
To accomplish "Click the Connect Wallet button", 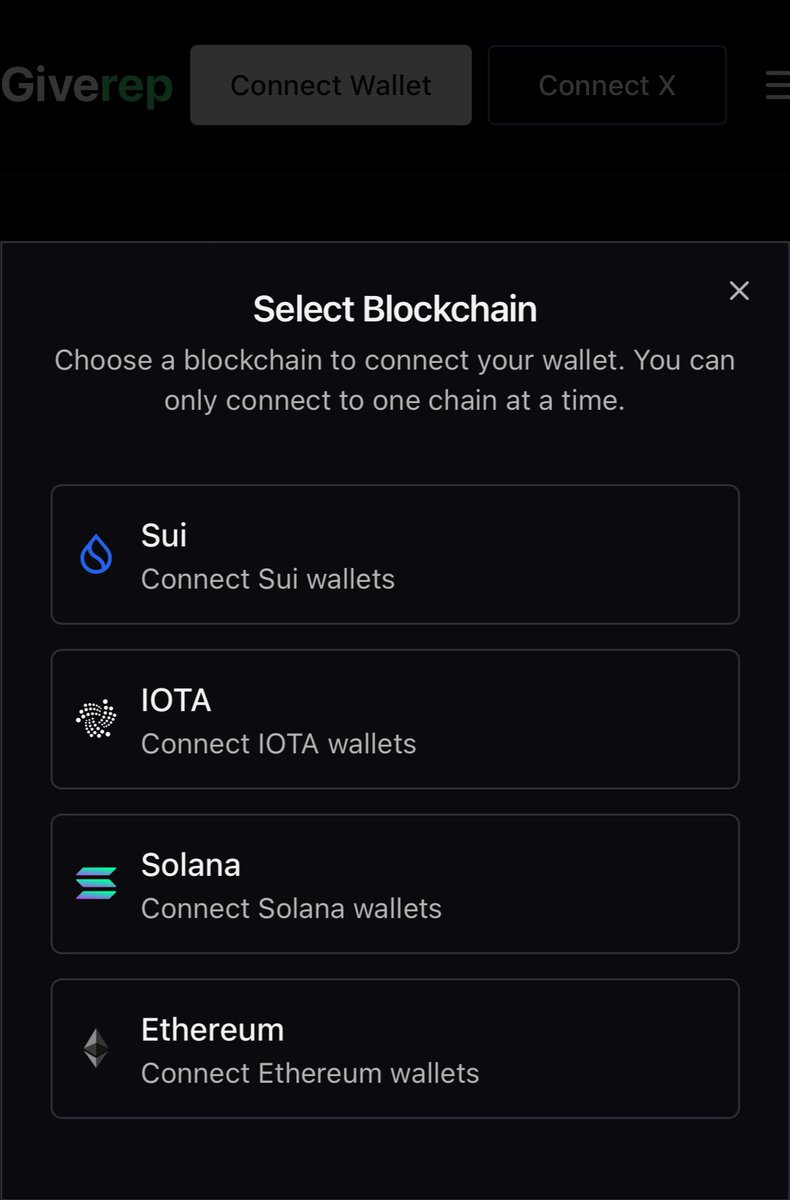I will (x=331, y=85).
